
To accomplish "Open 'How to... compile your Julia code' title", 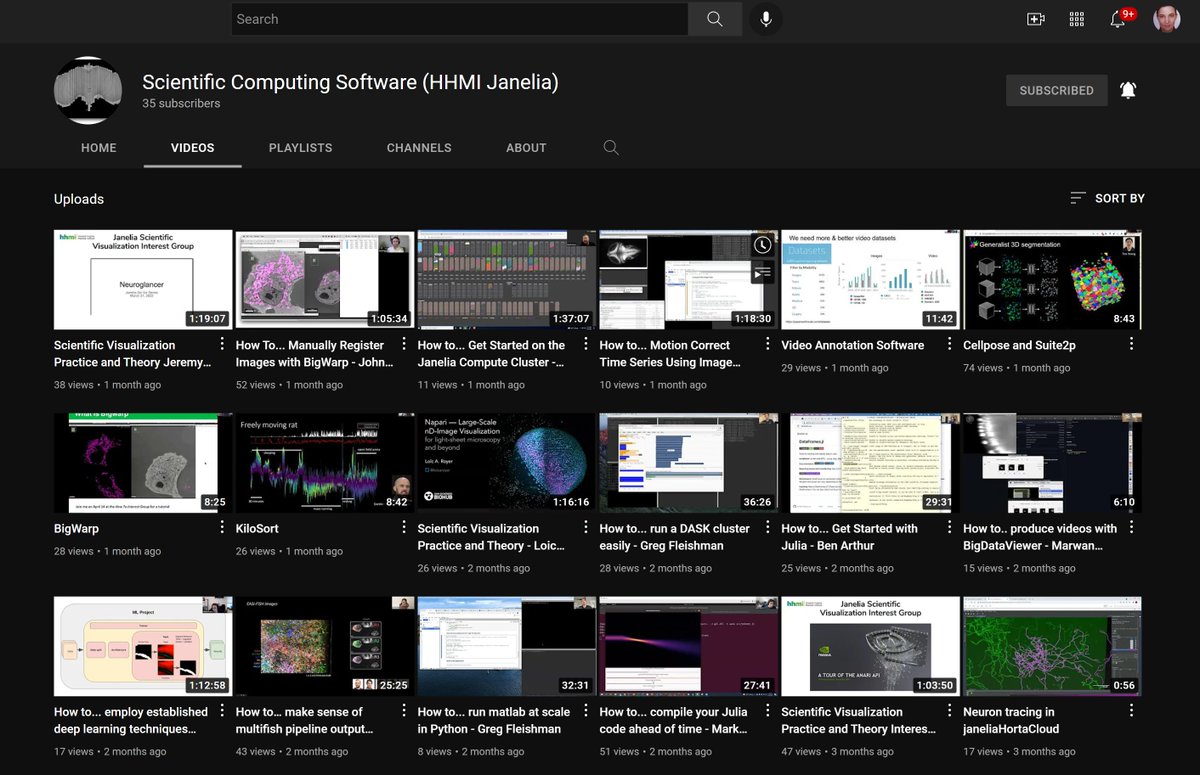I will click(674, 720).
